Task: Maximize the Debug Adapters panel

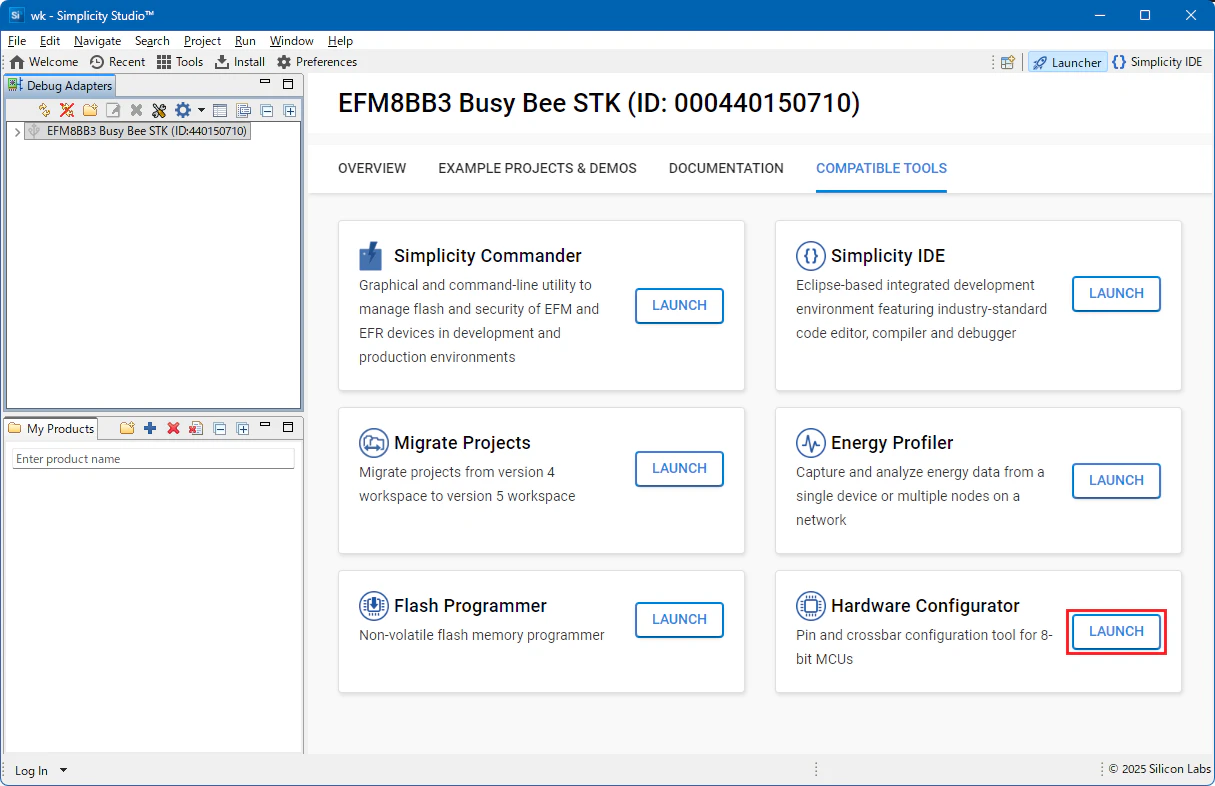Action: [x=288, y=84]
